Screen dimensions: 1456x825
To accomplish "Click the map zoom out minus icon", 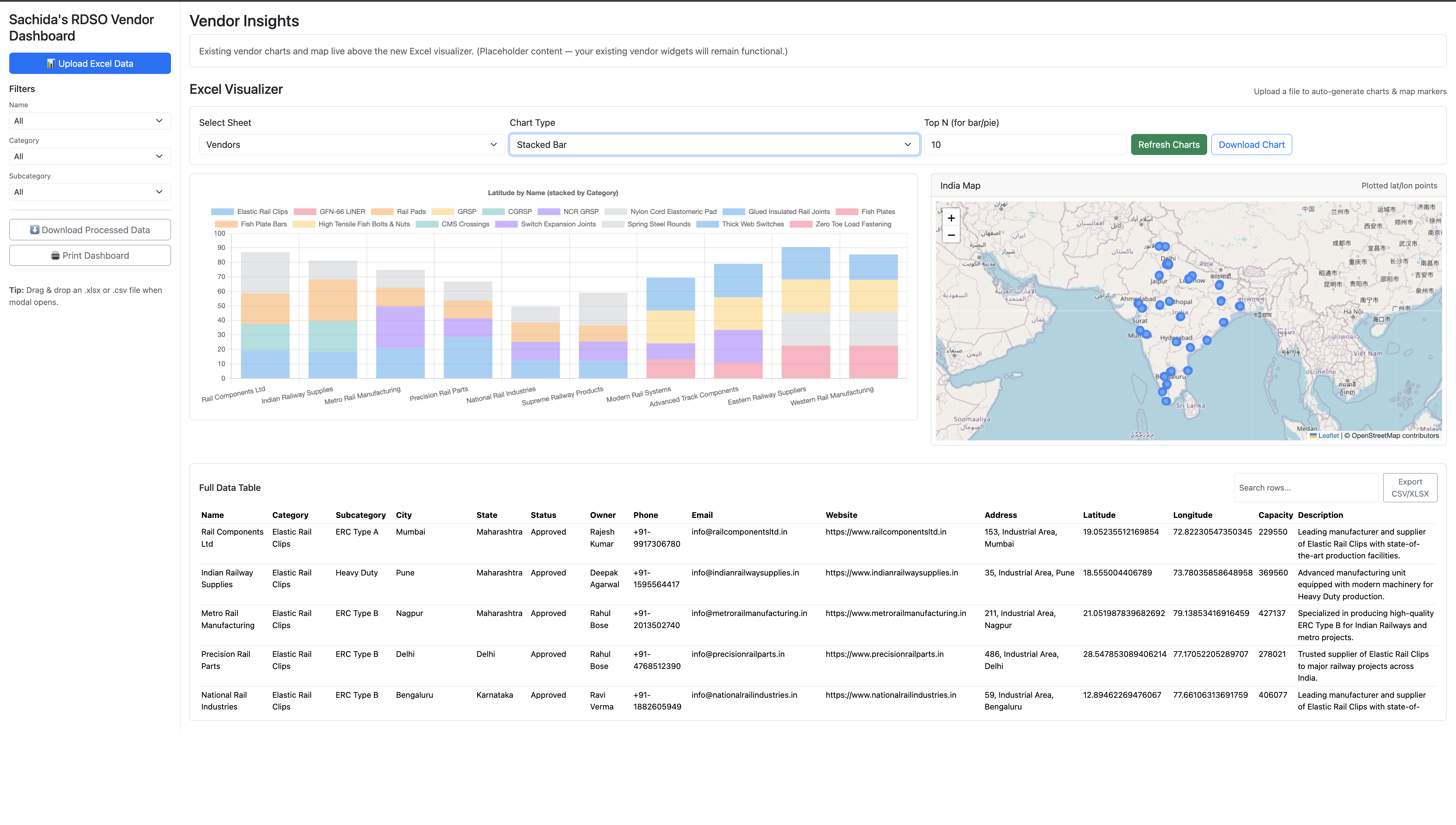I will pyautogui.click(x=951, y=235).
